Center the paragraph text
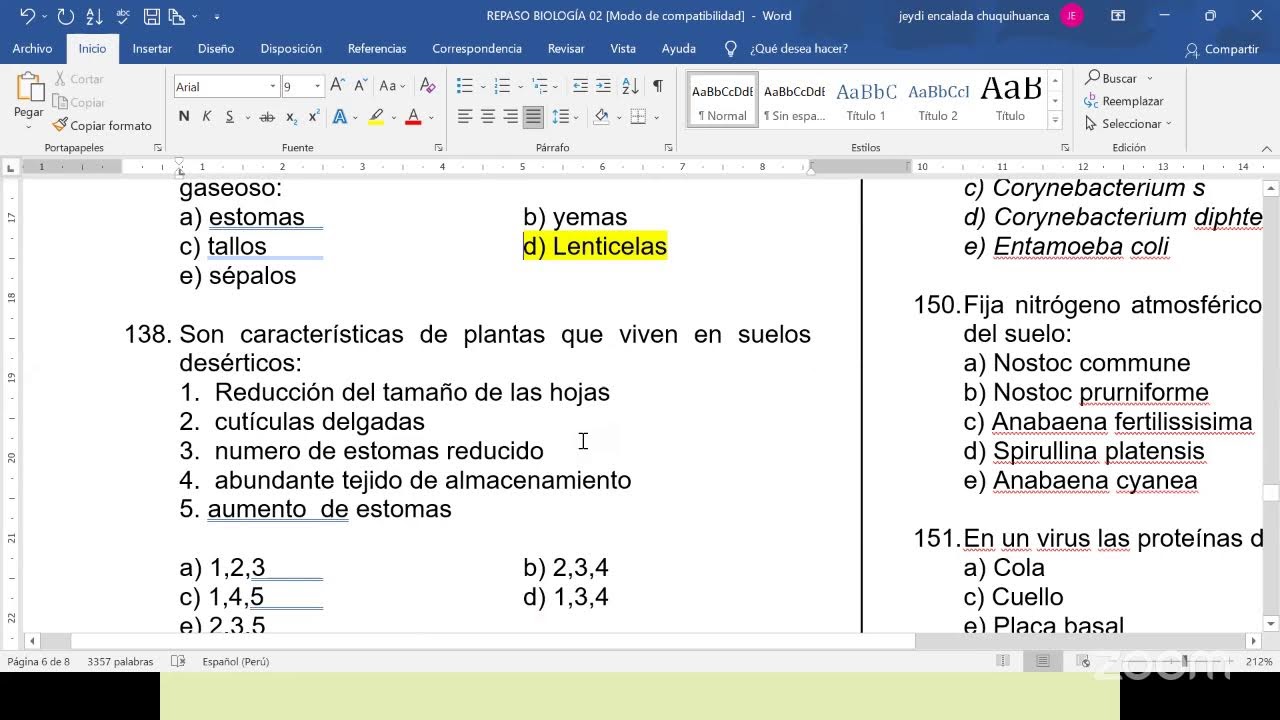 [x=488, y=117]
